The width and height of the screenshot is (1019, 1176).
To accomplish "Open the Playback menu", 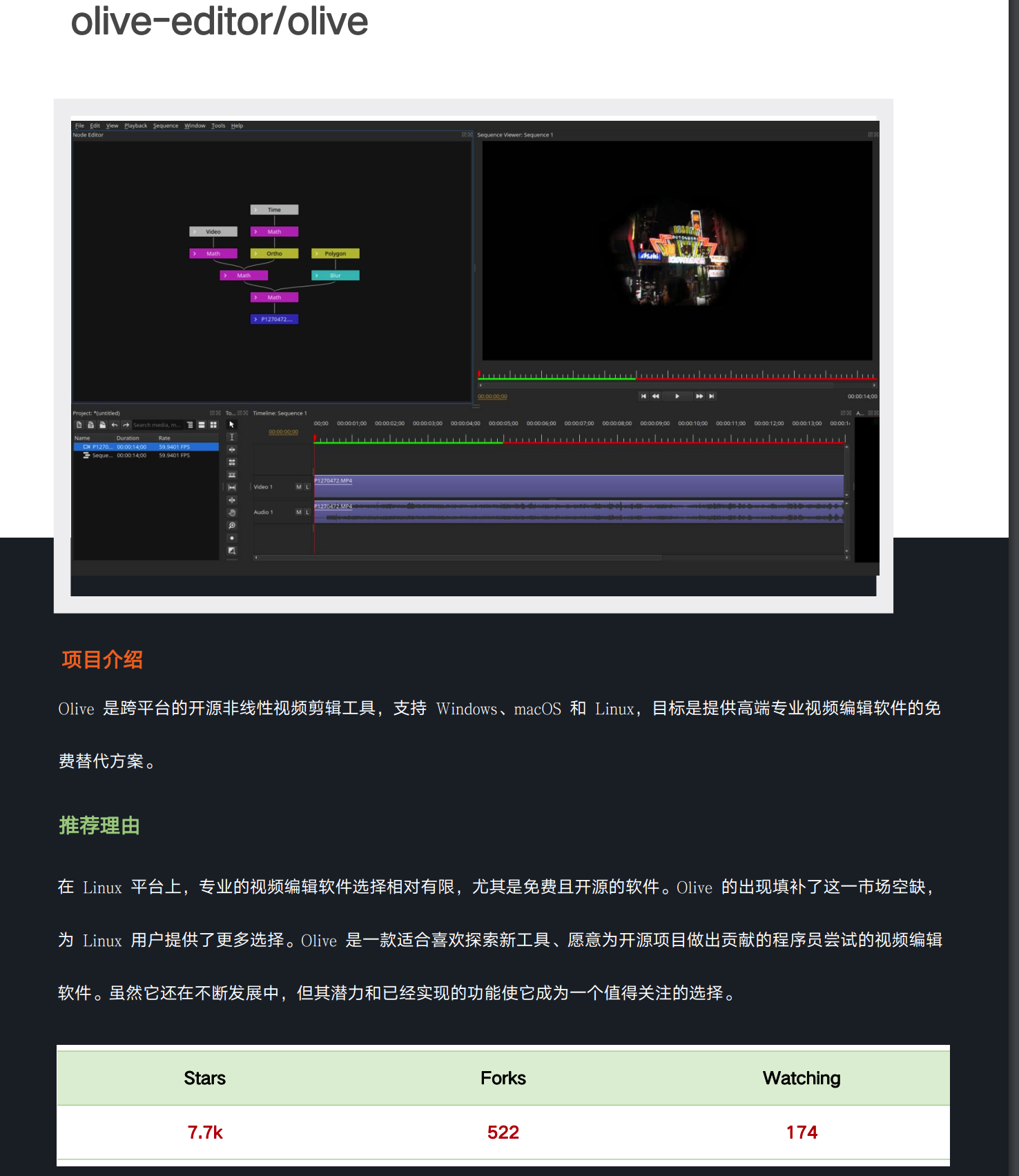I will click(136, 126).
